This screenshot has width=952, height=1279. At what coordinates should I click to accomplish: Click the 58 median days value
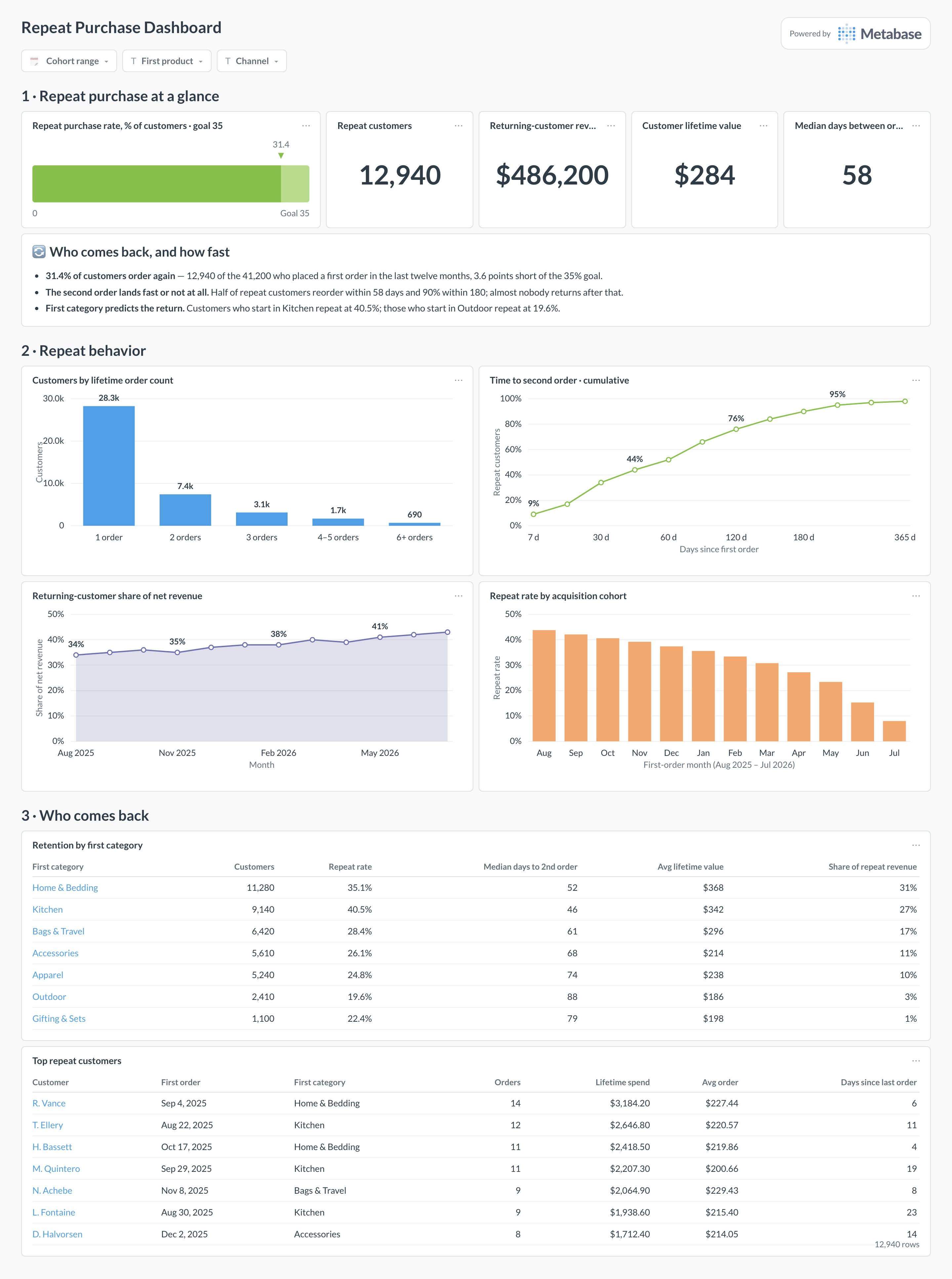857,175
